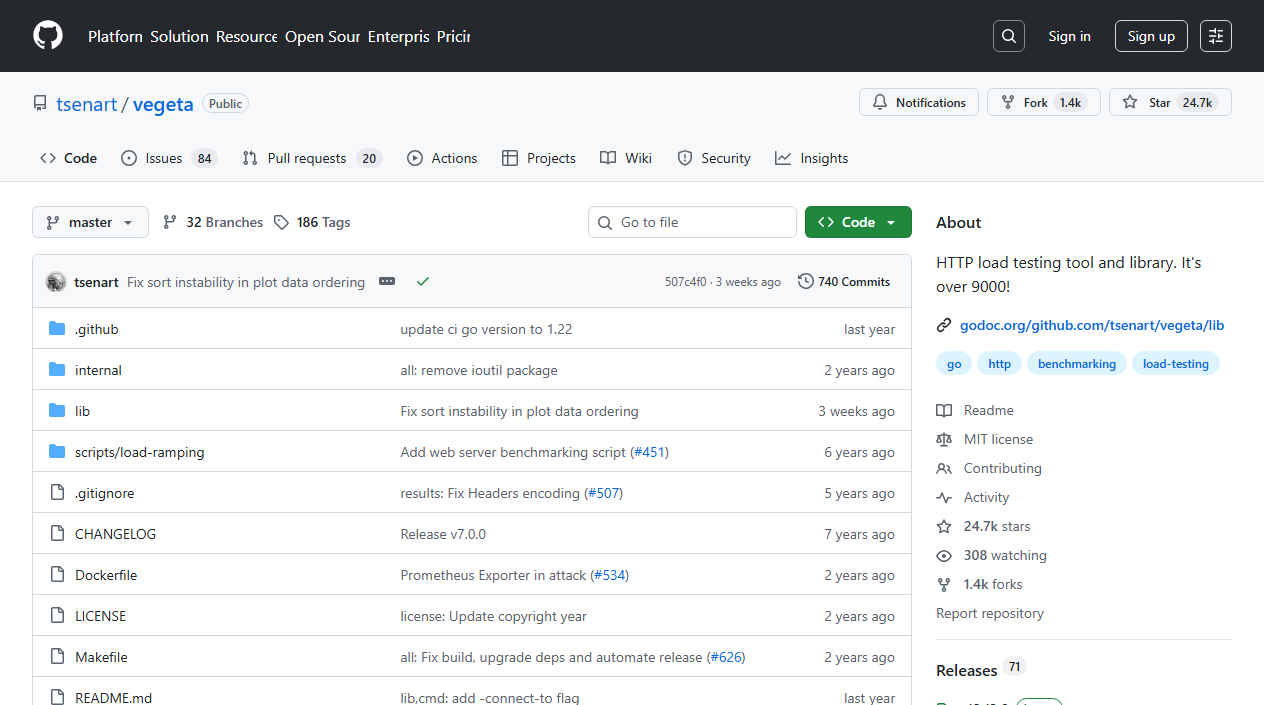This screenshot has width=1264, height=705.
Task: Switch to the Pull requests tab
Action: pyautogui.click(x=311, y=158)
